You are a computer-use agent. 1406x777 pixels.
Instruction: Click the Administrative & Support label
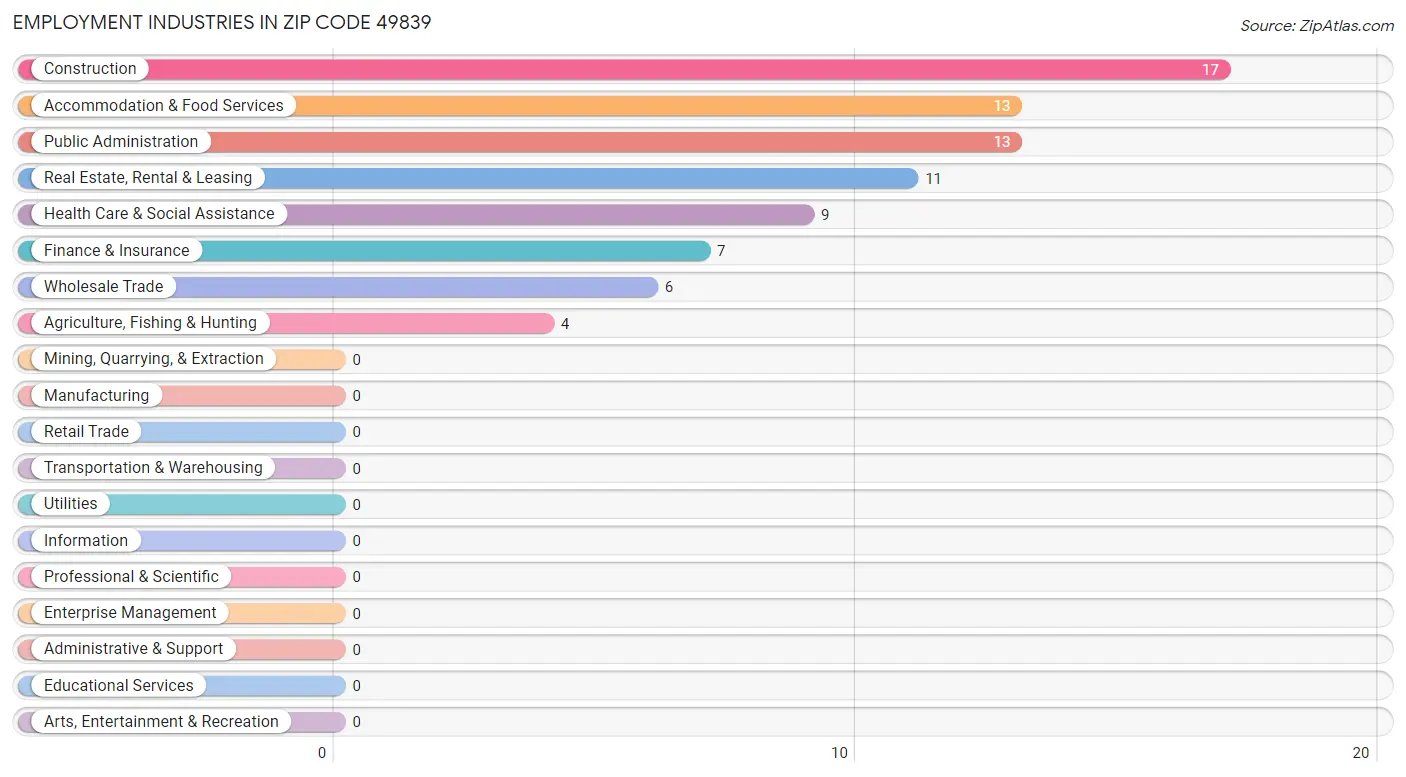[x=134, y=649]
